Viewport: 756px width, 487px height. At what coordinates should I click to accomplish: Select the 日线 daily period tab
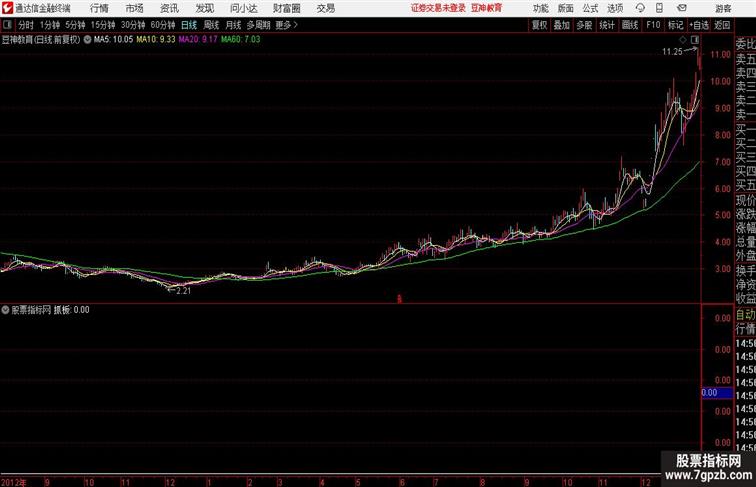point(189,25)
